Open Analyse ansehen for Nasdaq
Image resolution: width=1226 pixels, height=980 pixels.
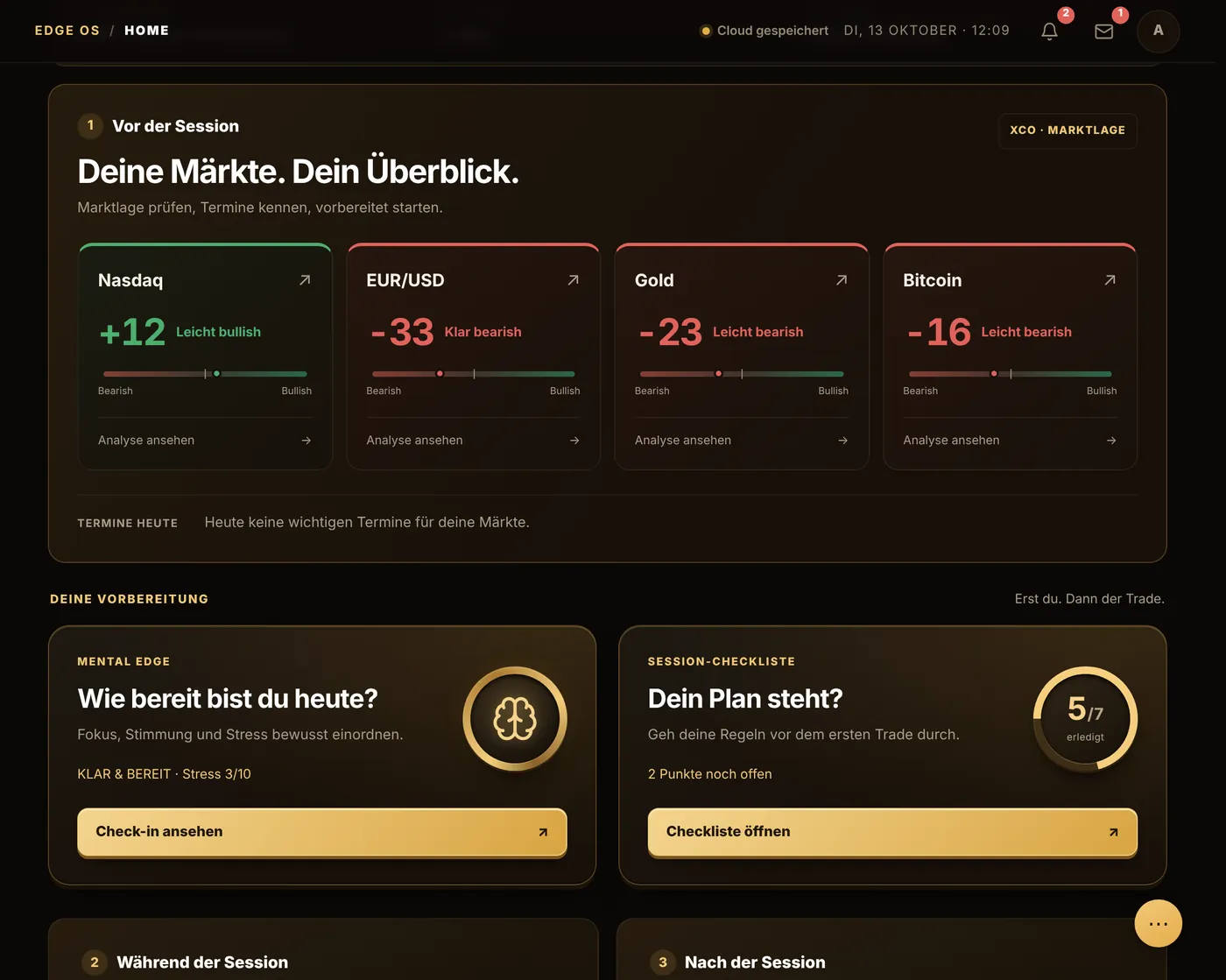point(205,441)
